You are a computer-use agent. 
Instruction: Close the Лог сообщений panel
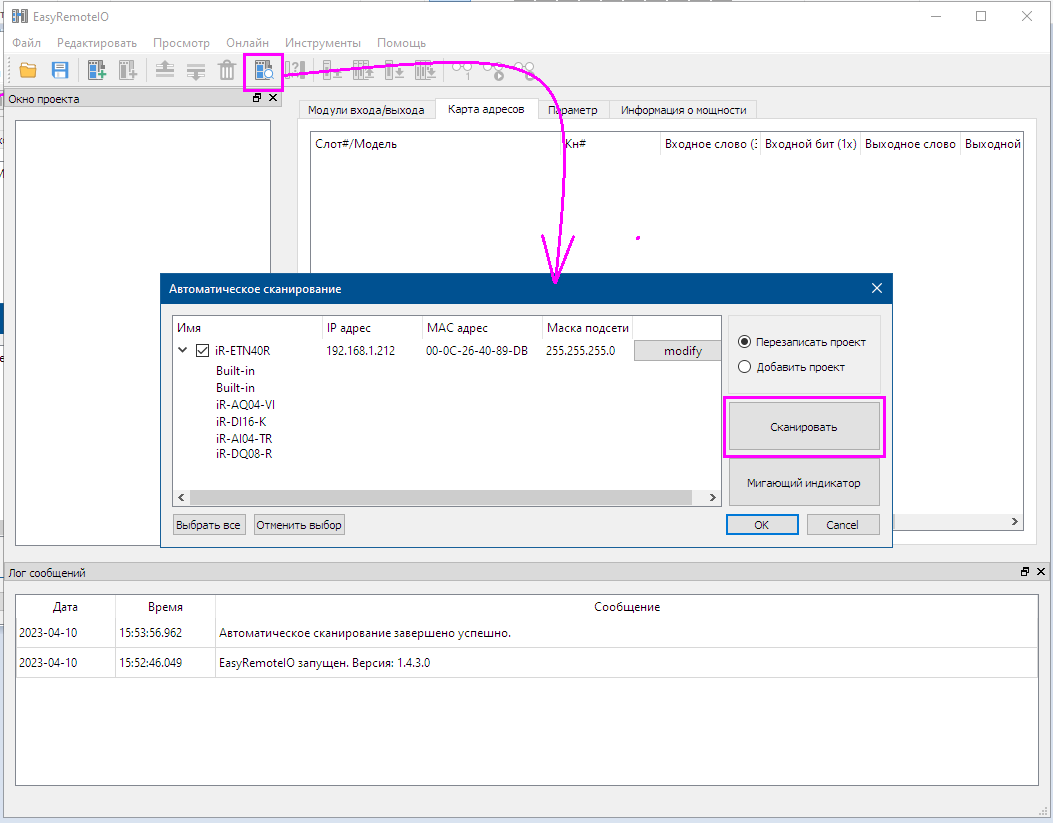pos(1041,572)
